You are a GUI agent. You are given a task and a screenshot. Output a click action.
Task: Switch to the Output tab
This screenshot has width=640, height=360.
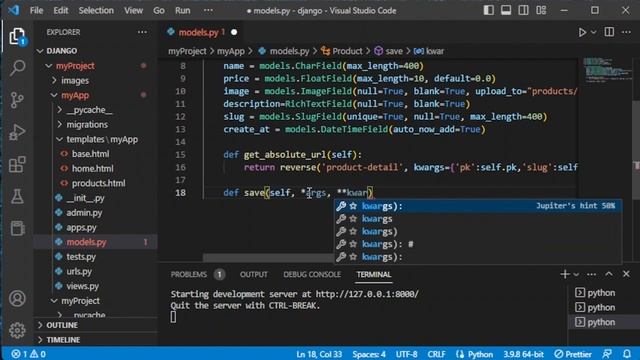point(253,274)
